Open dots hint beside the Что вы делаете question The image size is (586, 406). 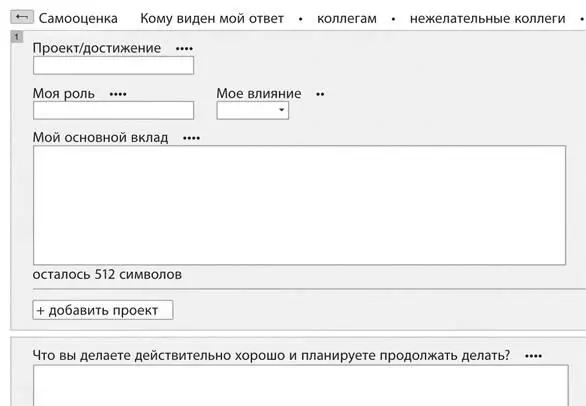[x=533, y=356]
